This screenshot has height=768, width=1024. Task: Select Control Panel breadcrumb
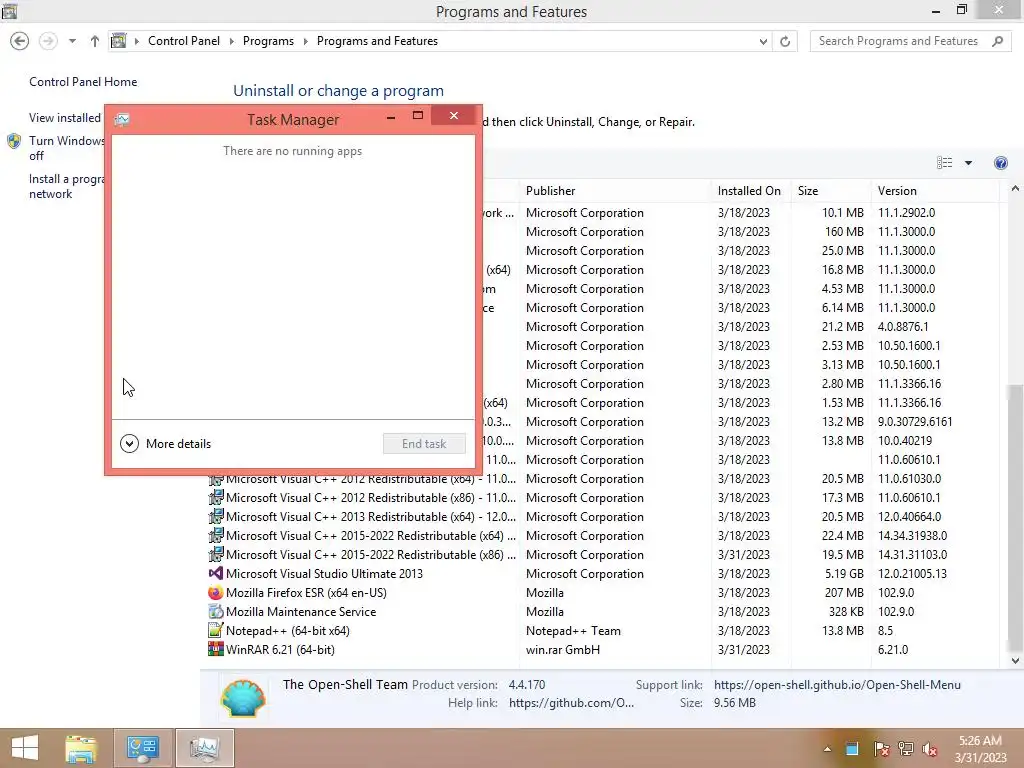pos(184,41)
